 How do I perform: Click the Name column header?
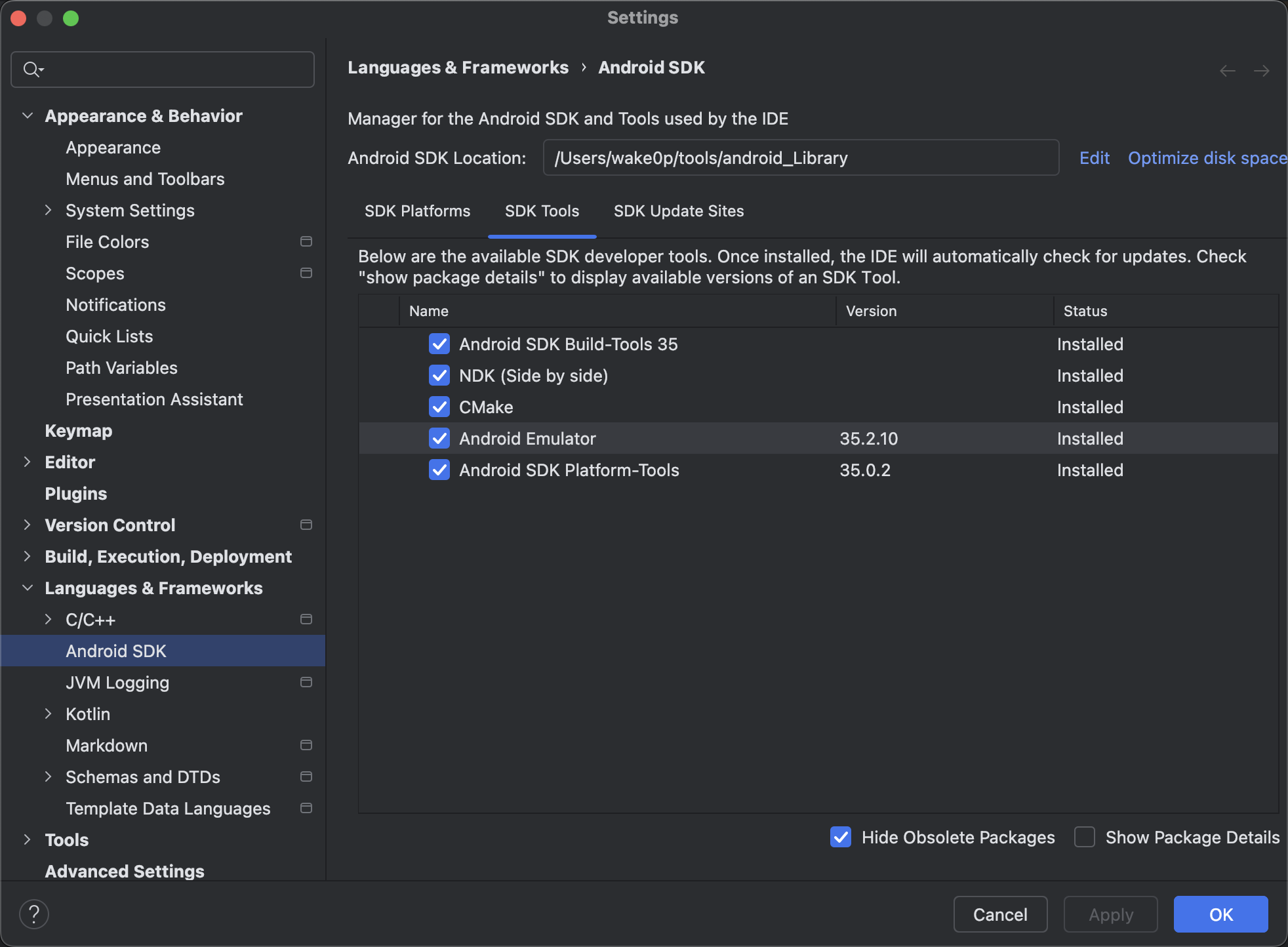pos(617,311)
